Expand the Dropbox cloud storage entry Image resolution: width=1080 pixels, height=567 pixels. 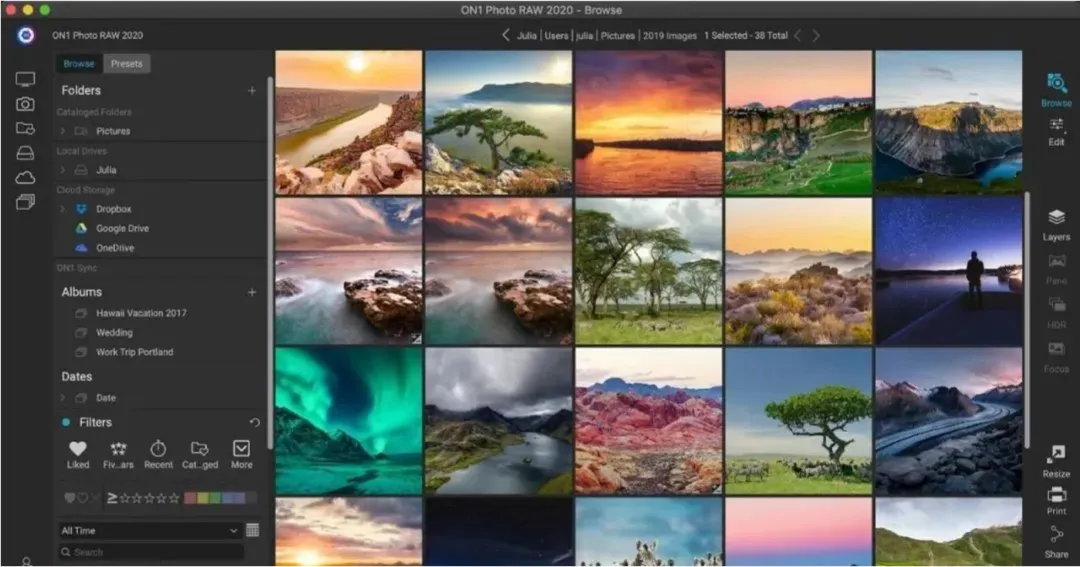pos(63,209)
